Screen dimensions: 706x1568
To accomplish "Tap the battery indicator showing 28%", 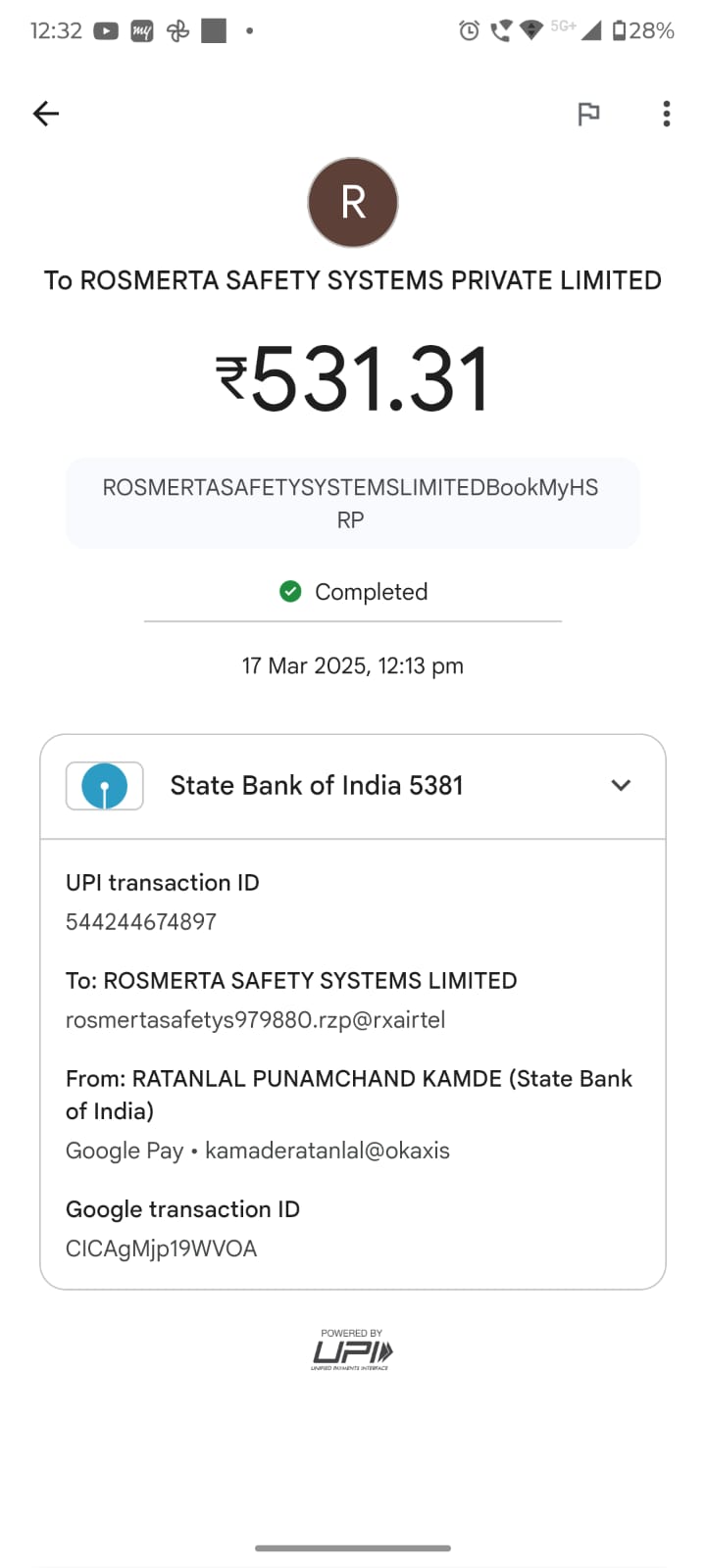I will [x=643, y=31].
